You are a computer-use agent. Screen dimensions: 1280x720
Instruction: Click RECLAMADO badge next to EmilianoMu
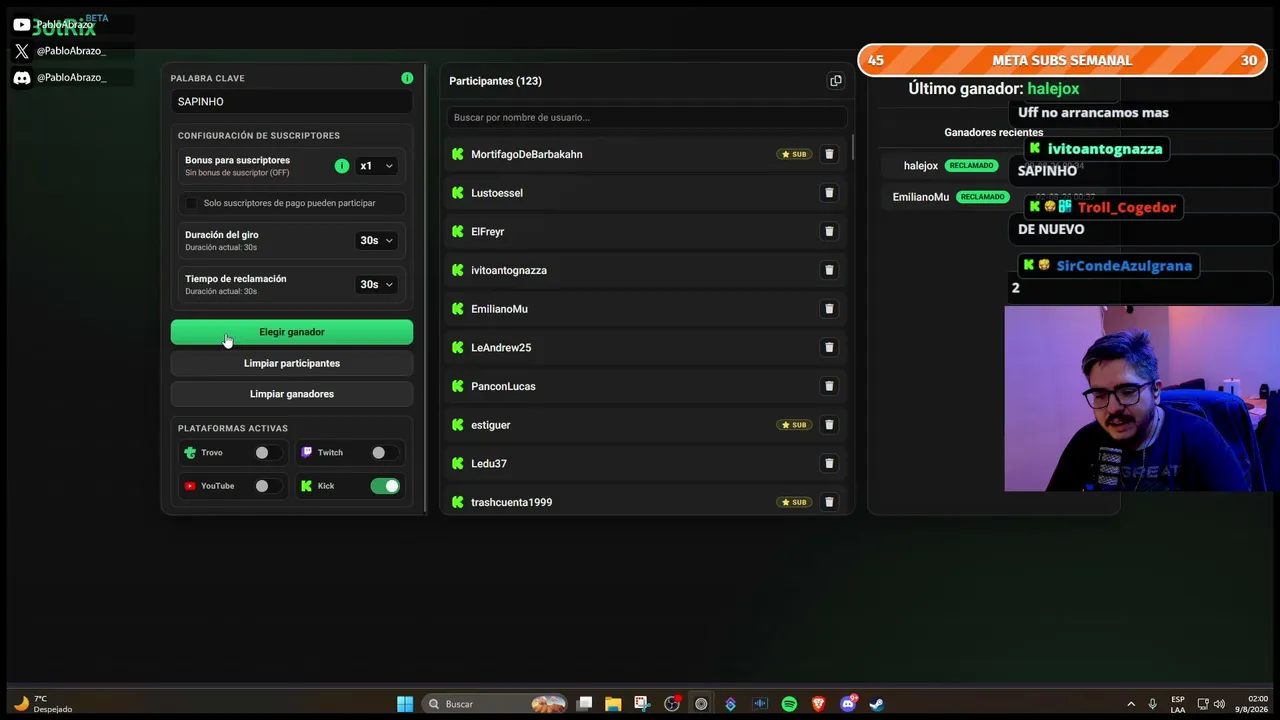click(982, 197)
